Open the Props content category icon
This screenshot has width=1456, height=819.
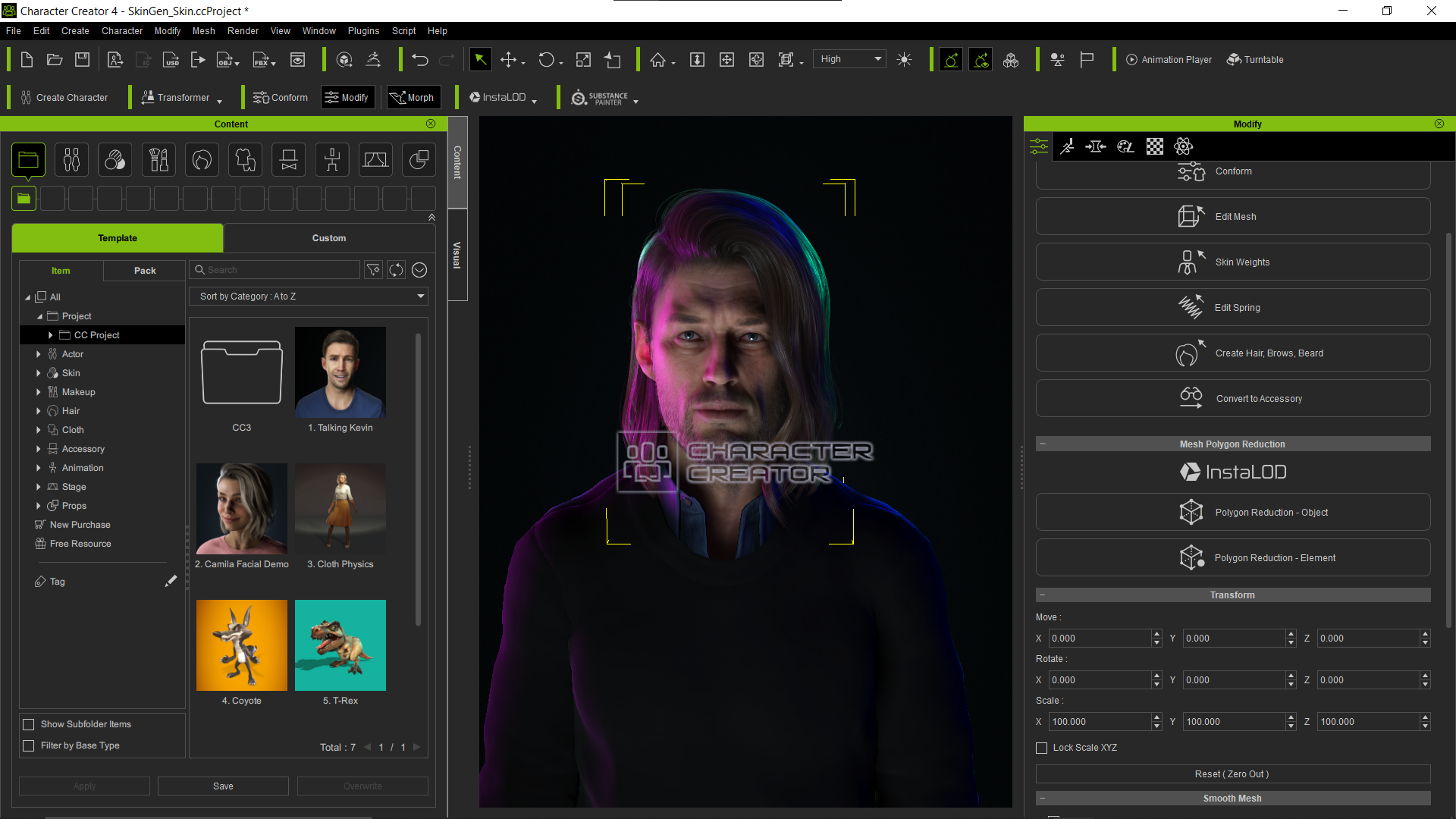coord(419,160)
